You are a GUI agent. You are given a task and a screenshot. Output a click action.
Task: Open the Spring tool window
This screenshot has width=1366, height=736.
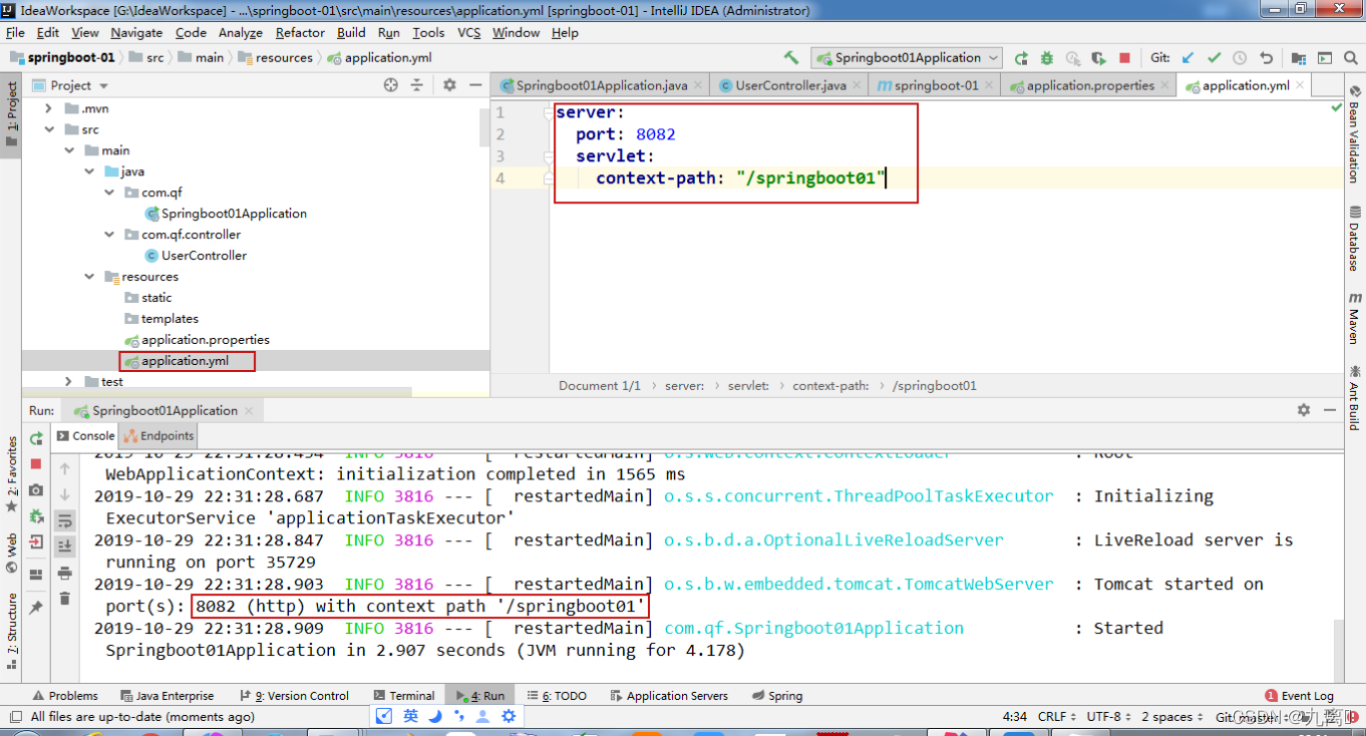tap(776, 695)
